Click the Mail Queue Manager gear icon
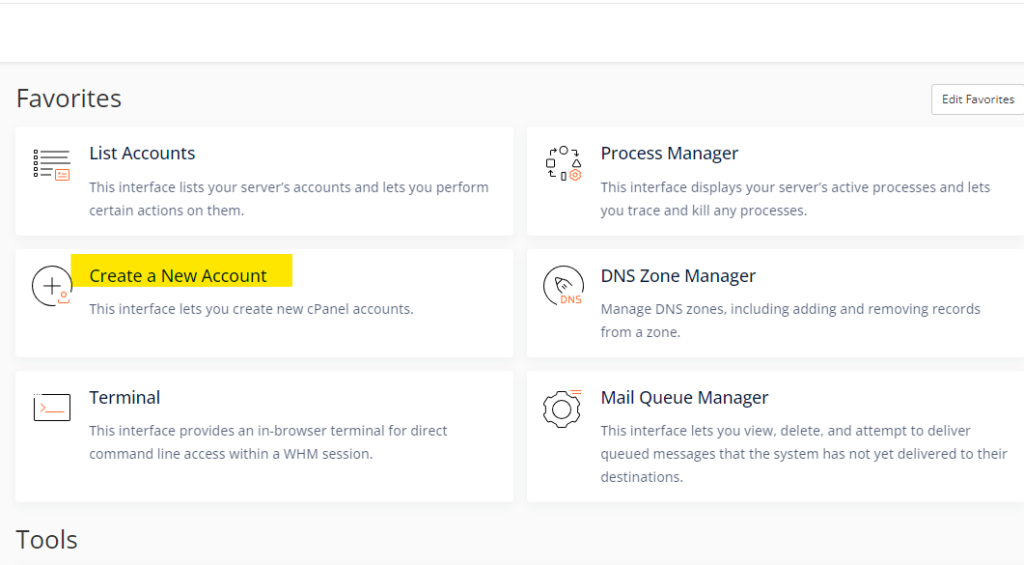The width and height of the screenshot is (1024, 565). (563, 408)
